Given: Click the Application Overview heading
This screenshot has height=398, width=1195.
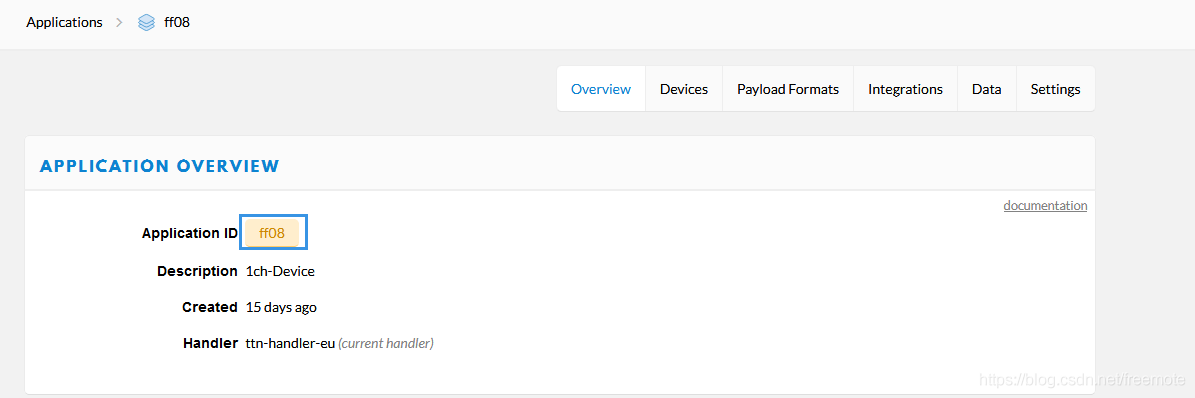Looking at the screenshot, I should pos(160,165).
